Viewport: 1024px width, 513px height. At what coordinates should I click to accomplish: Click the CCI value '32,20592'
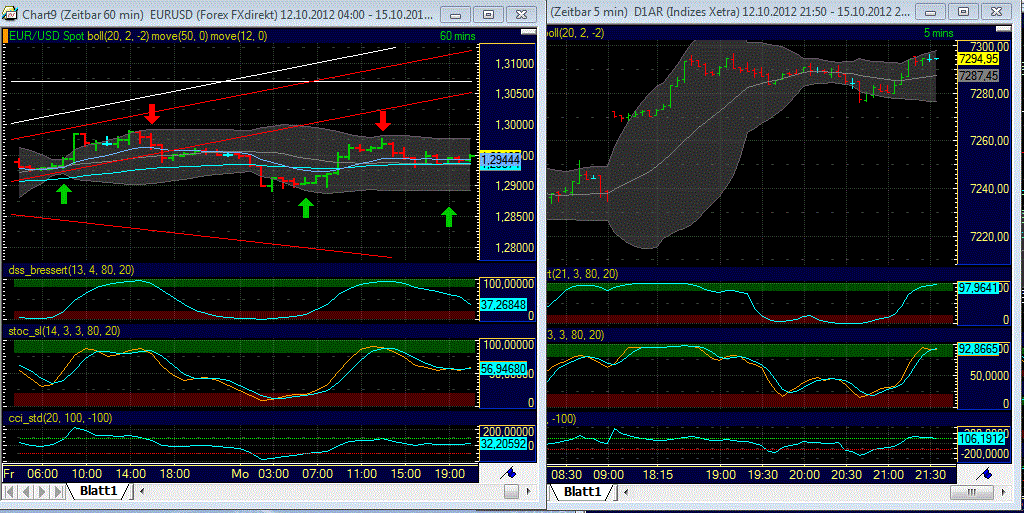pyautogui.click(x=504, y=444)
